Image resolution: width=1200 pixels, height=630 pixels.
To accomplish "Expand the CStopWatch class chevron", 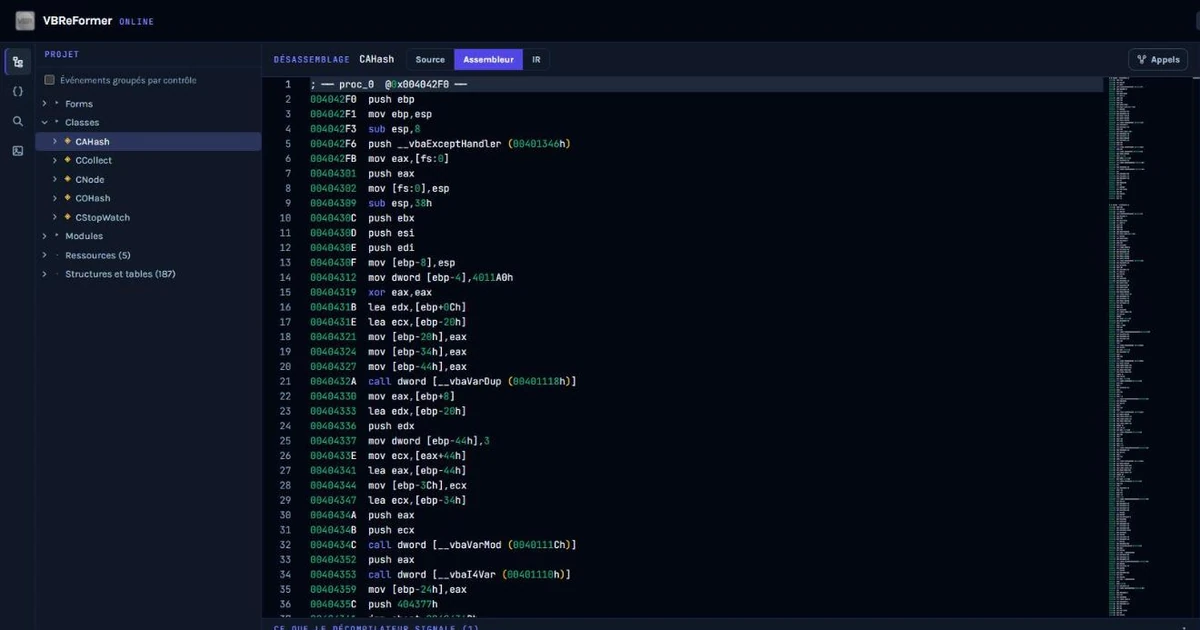I will click(54, 217).
